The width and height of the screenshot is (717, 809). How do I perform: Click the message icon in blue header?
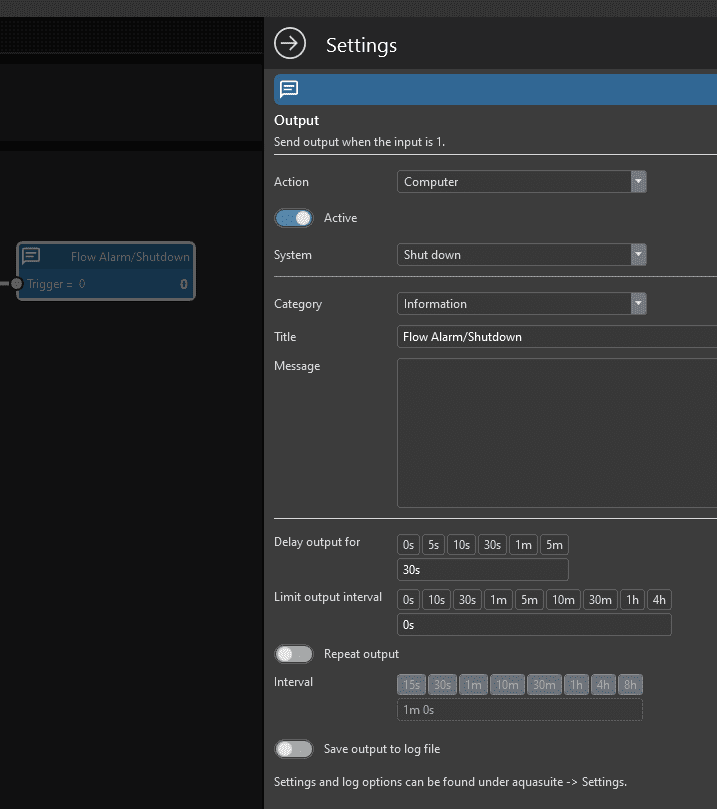click(289, 89)
